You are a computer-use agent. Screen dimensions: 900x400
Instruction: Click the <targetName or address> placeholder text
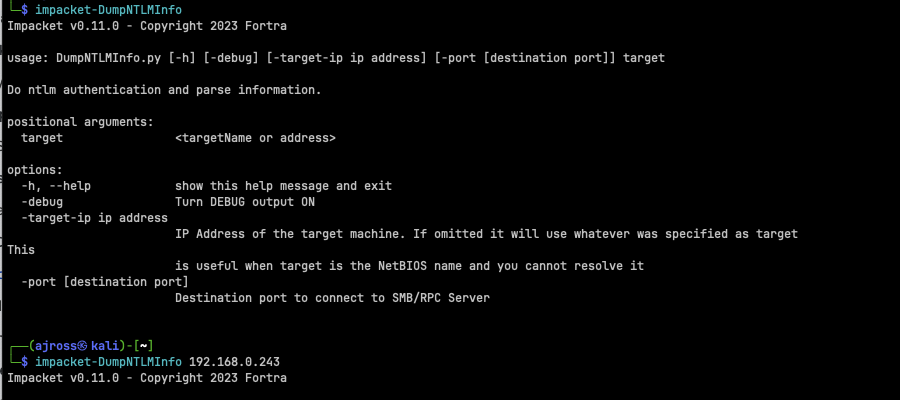pyautogui.click(x=255, y=138)
